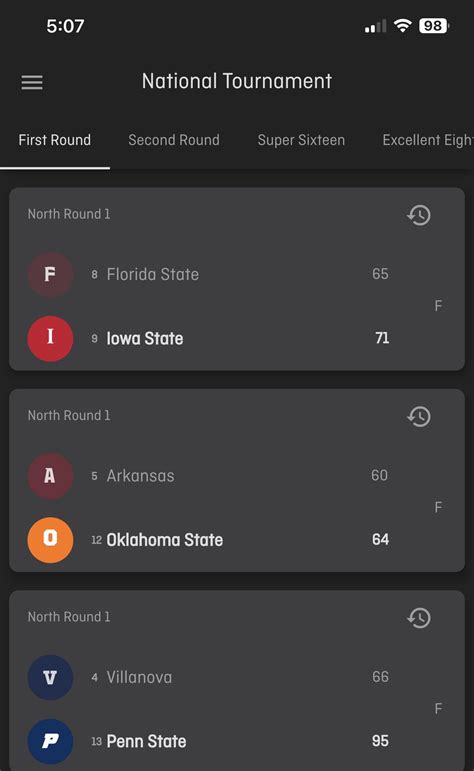
Task: Tap the Wi-Fi status icon
Action: [403, 26]
